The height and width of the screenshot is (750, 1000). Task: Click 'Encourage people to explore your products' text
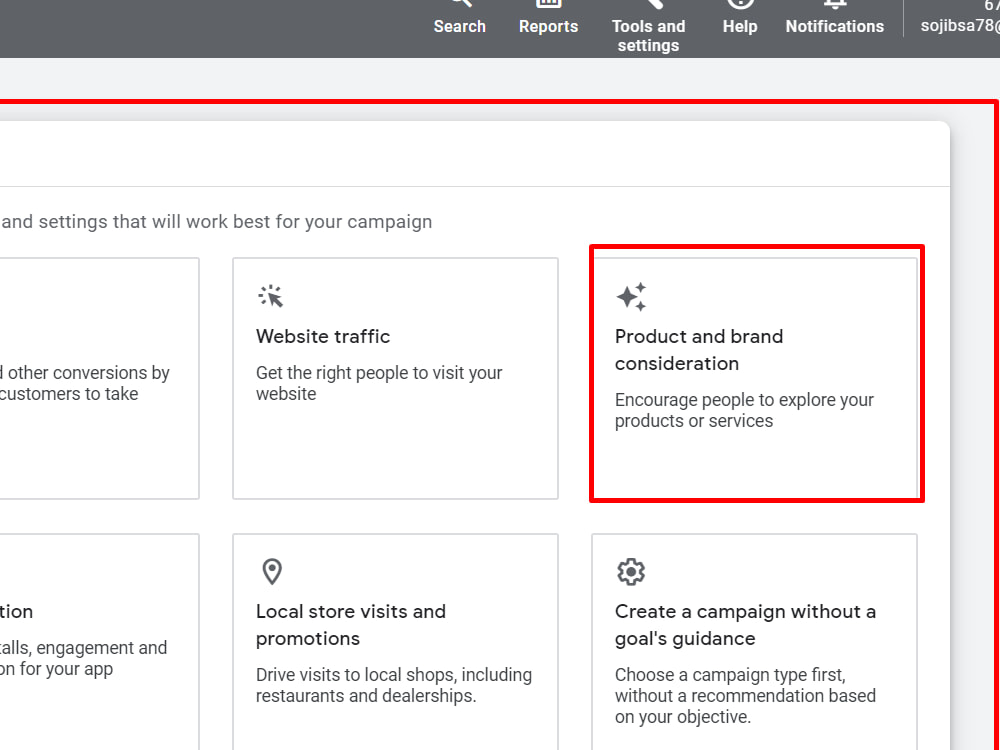coord(744,410)
